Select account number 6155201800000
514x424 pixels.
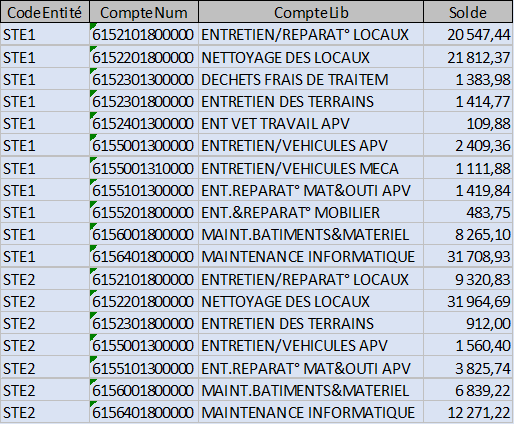pos(143,213)
